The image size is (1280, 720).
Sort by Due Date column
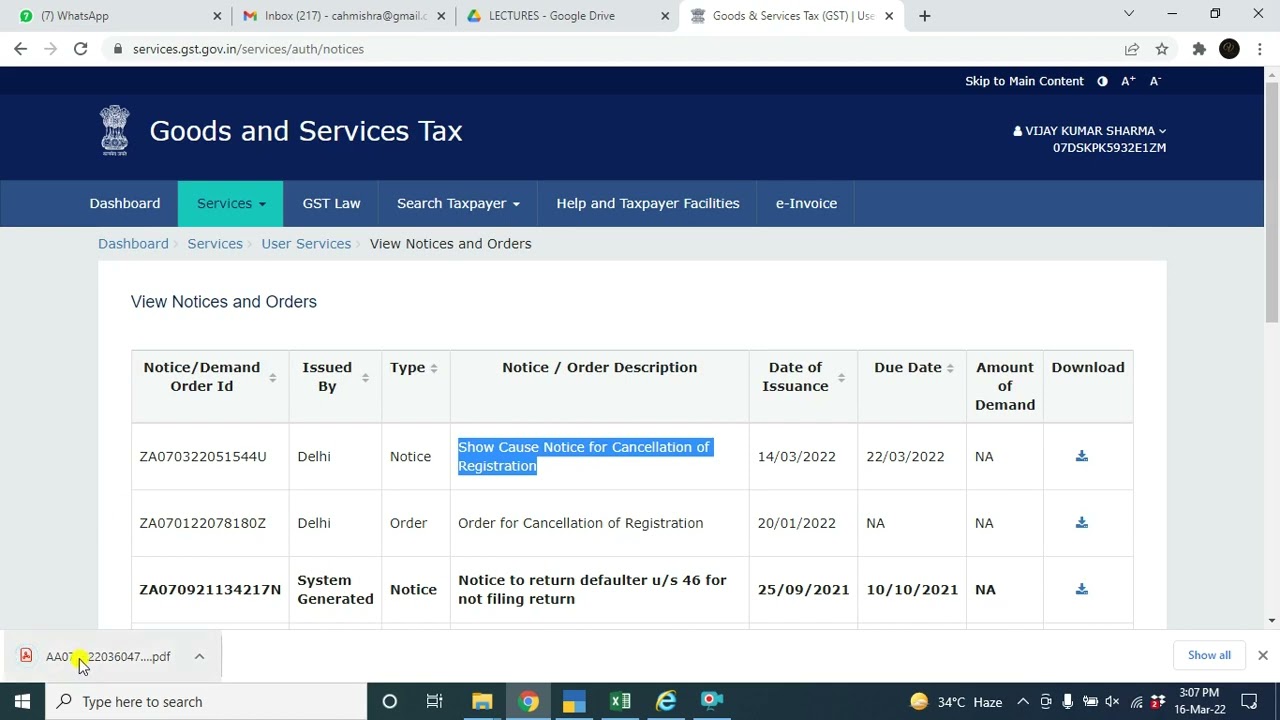[x=950, y=368]
